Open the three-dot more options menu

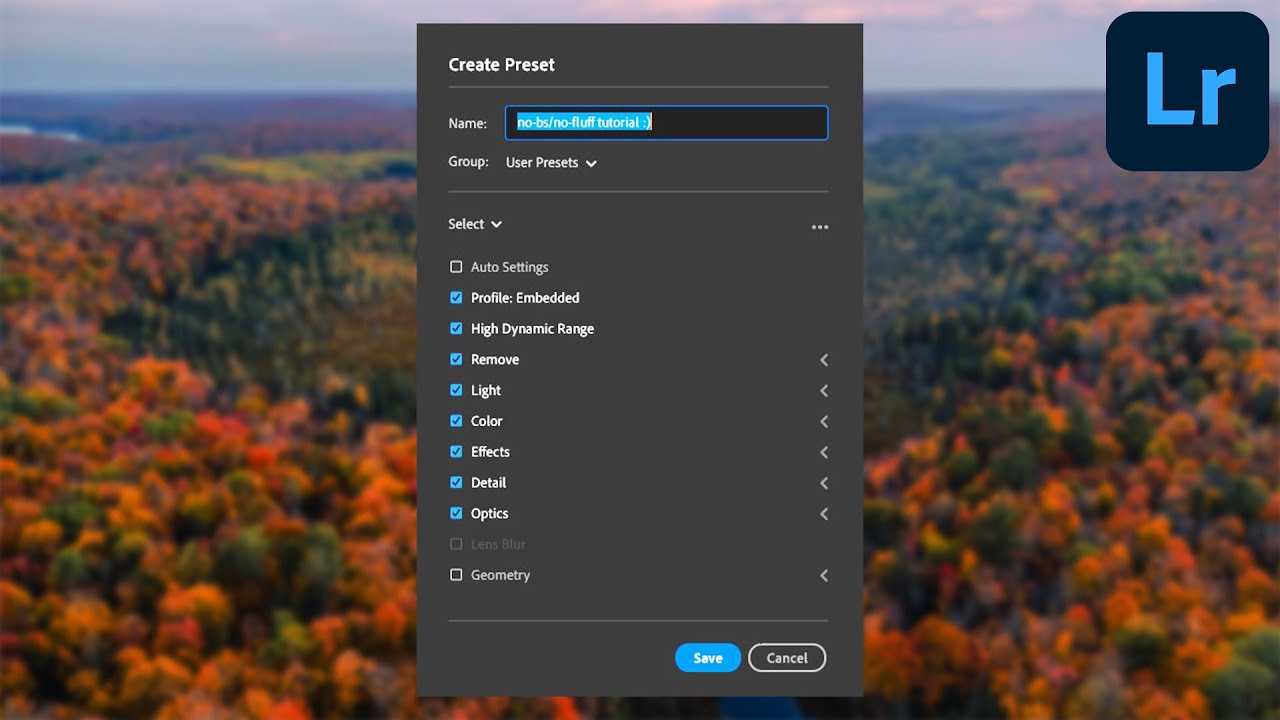[820, 227]
